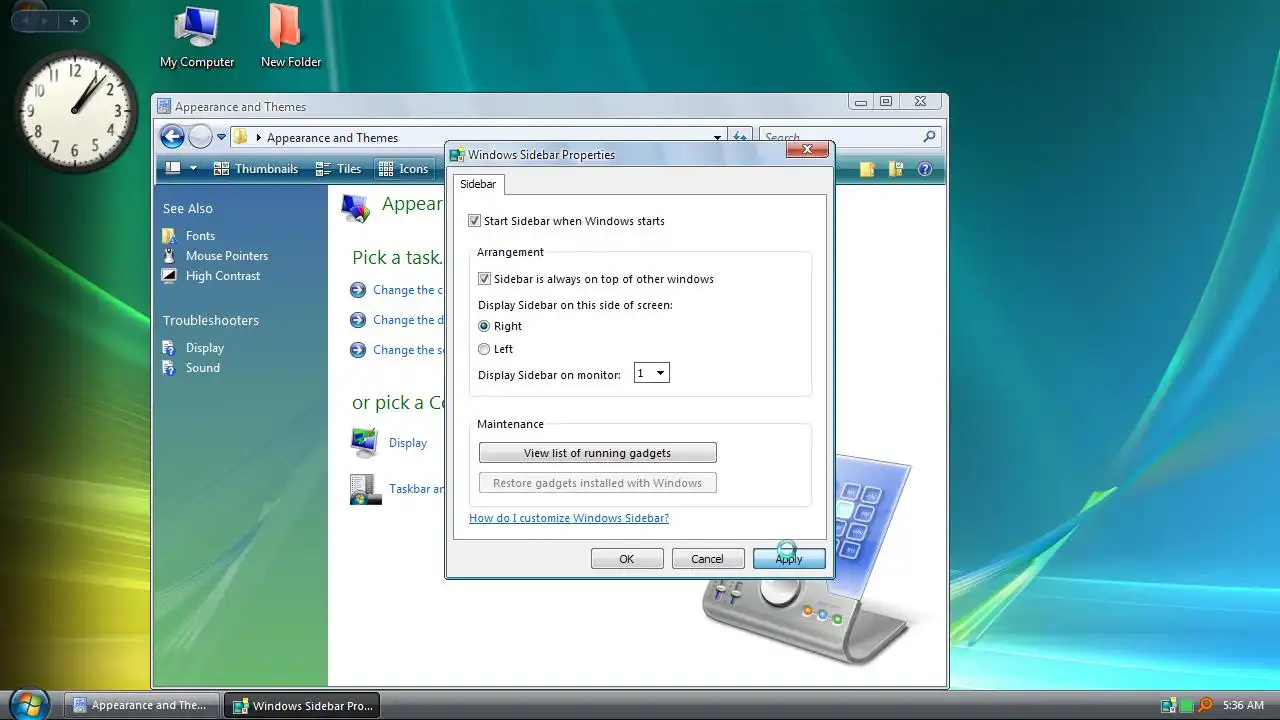The image size is (1280, 720).
Task: Switch to Thumbnails view
Action: 256,169
